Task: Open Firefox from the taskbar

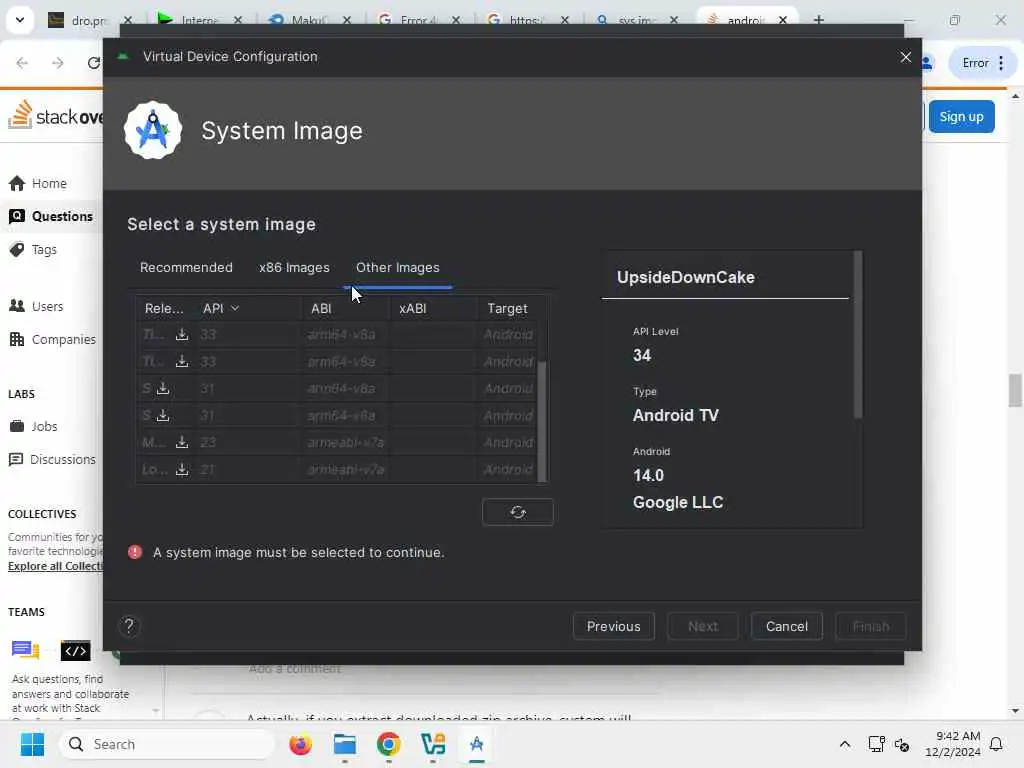Action: tap(300, 744)
